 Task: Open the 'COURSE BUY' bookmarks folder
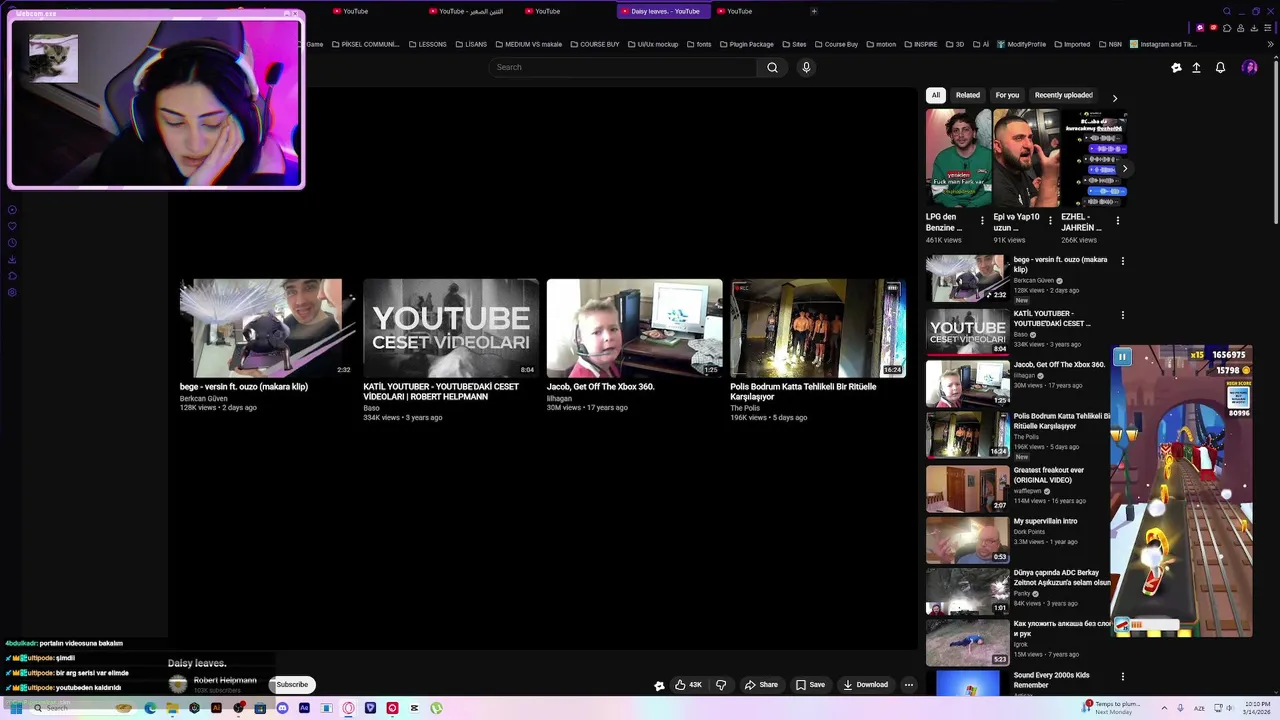(595, 44)
